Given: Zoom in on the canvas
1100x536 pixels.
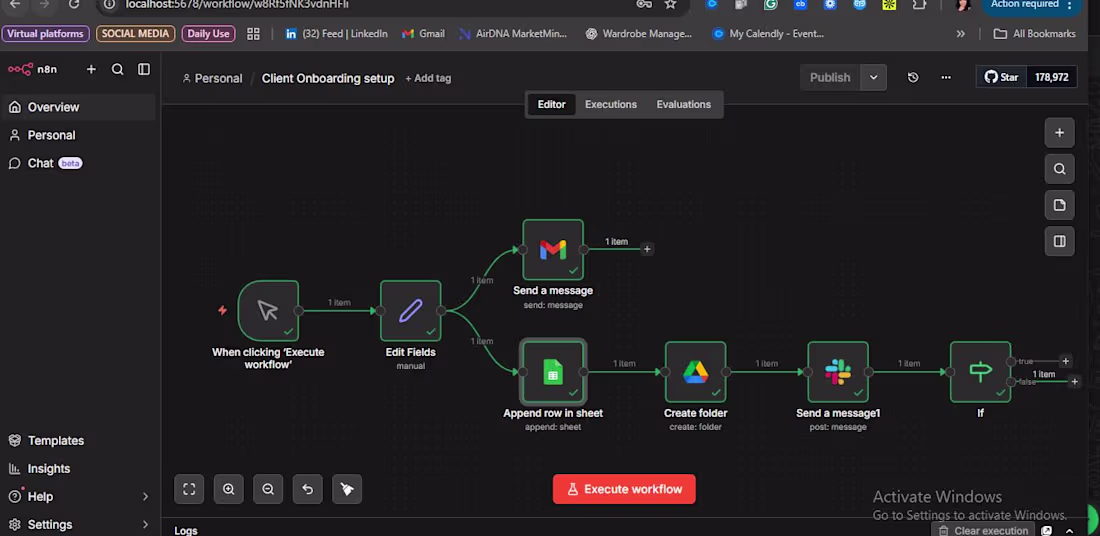Looking at the screenshot, I should click(229, 489).
